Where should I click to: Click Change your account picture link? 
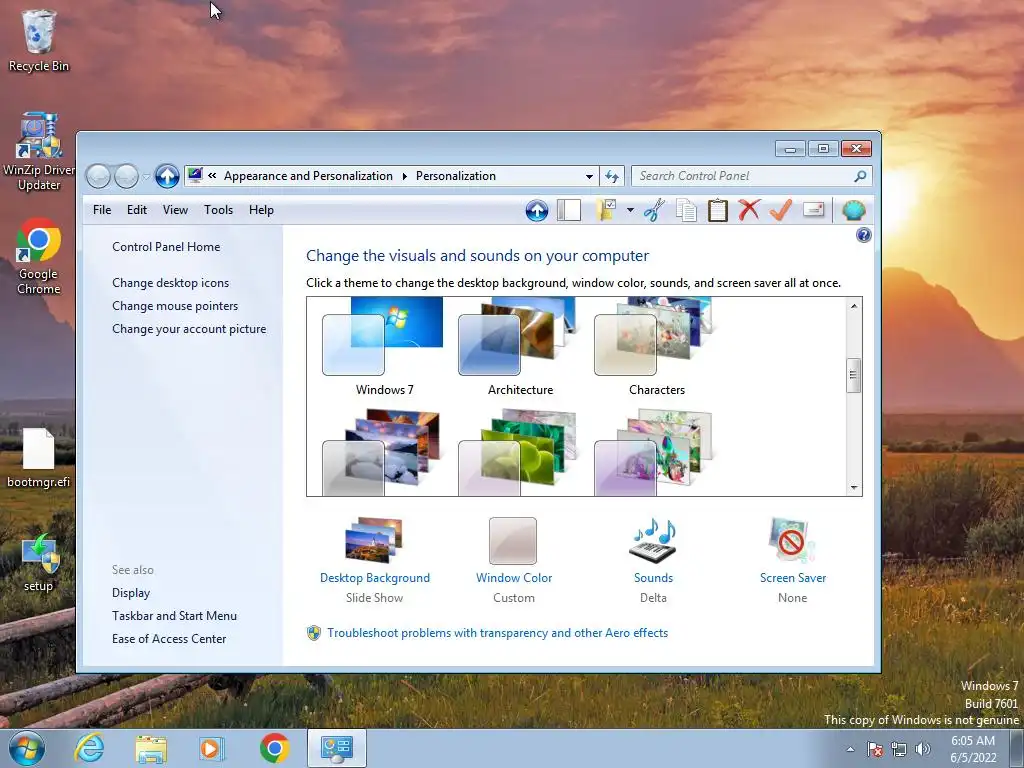tap(189, 329)
